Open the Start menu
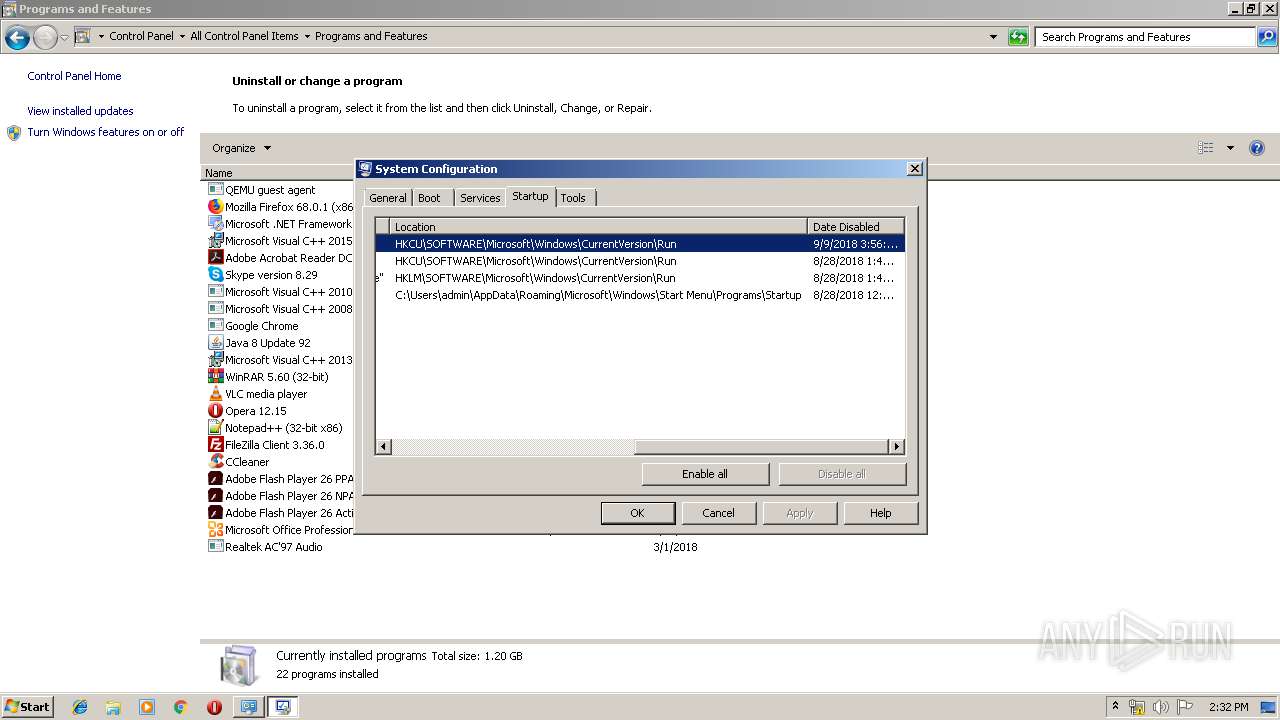The image size is (1280, 720). click(27, 706)
